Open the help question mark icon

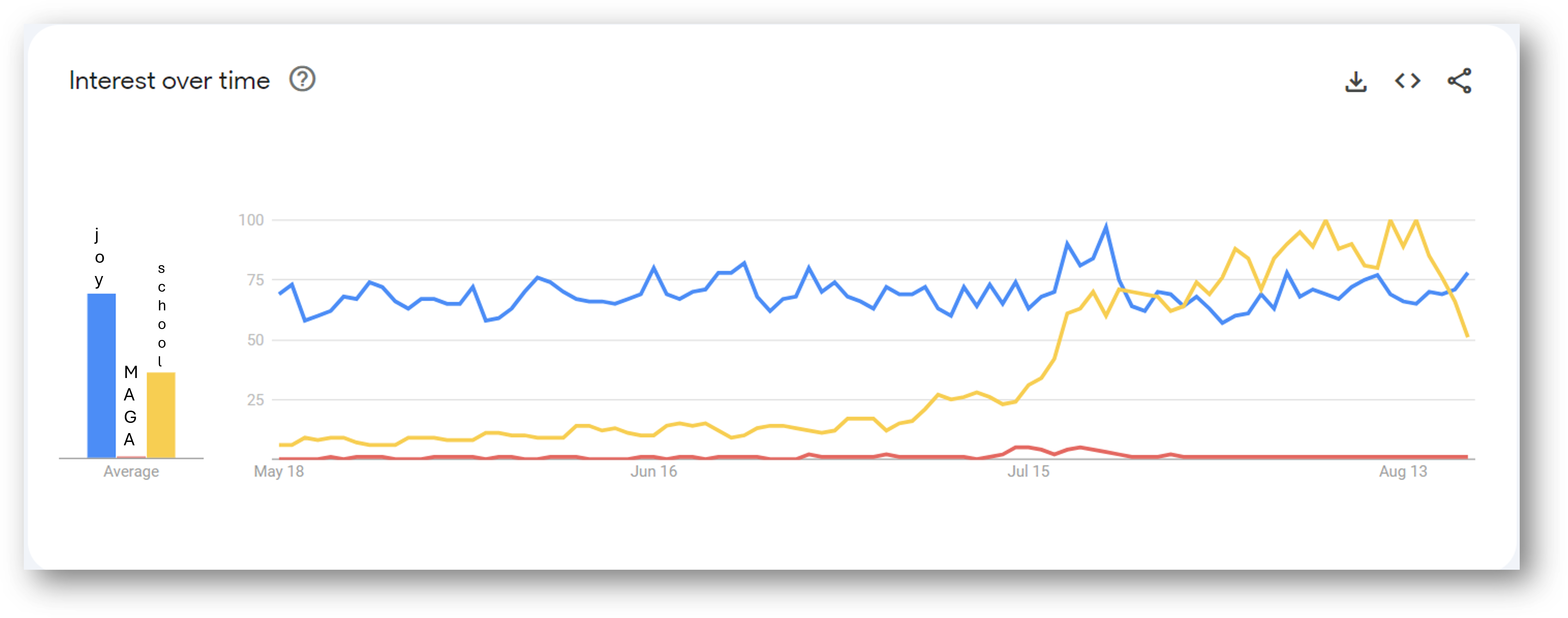(302, 79)
